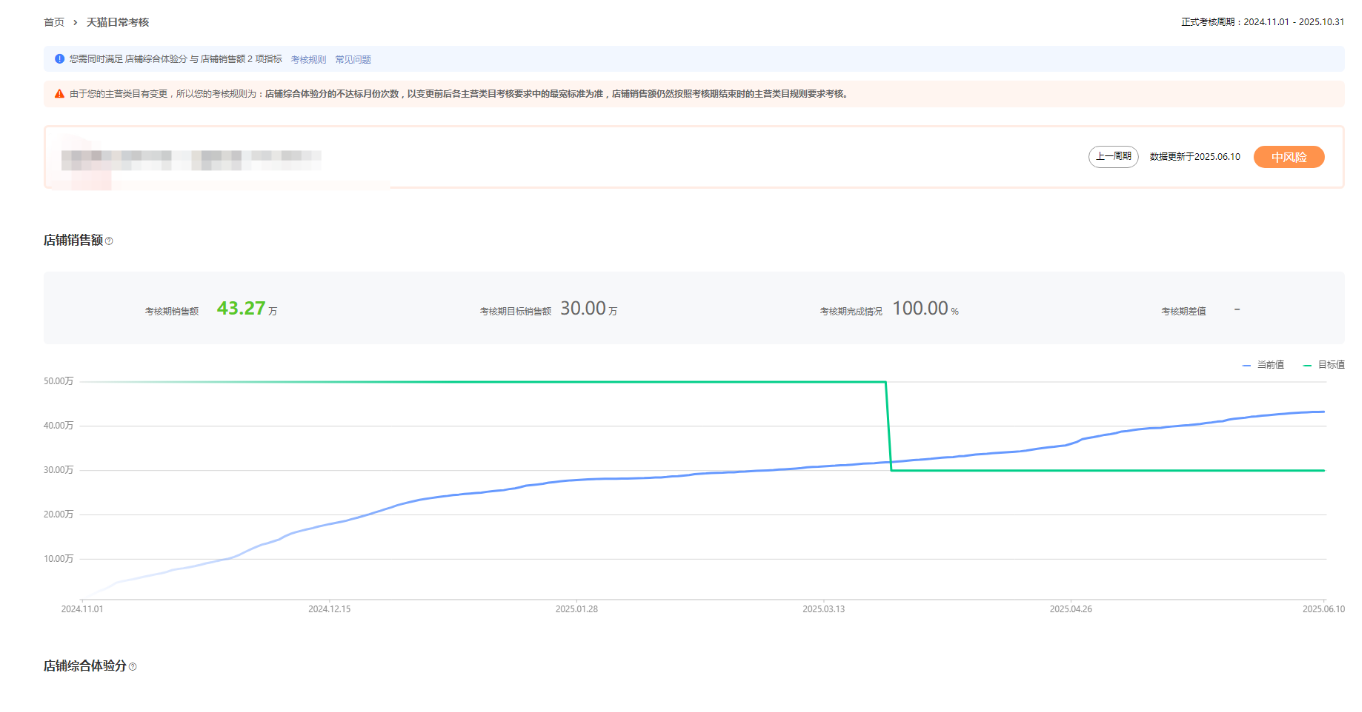Click the blurred shop name text
1362x712 pixels.
(x=190, y=158)
